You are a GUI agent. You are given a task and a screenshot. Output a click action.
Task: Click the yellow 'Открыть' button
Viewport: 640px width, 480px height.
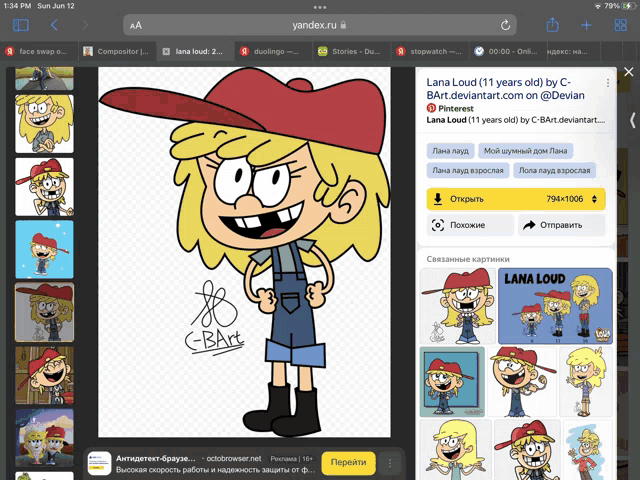(516, 199)
